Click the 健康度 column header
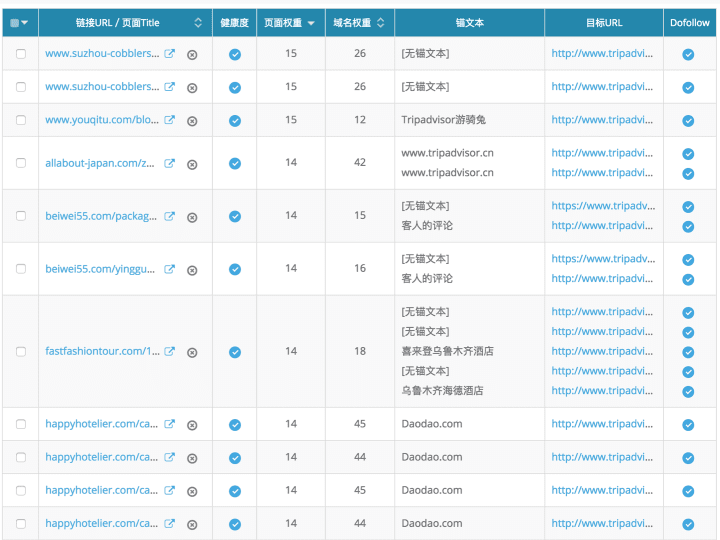The width and height of the screenshot is (720, 540). pos(234,22)
